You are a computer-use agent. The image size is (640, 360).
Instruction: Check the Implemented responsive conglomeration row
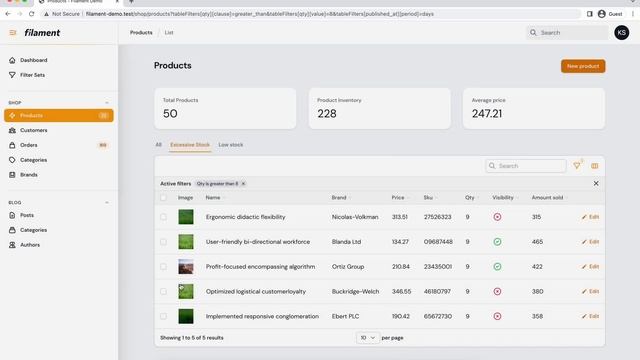point(163,316)
